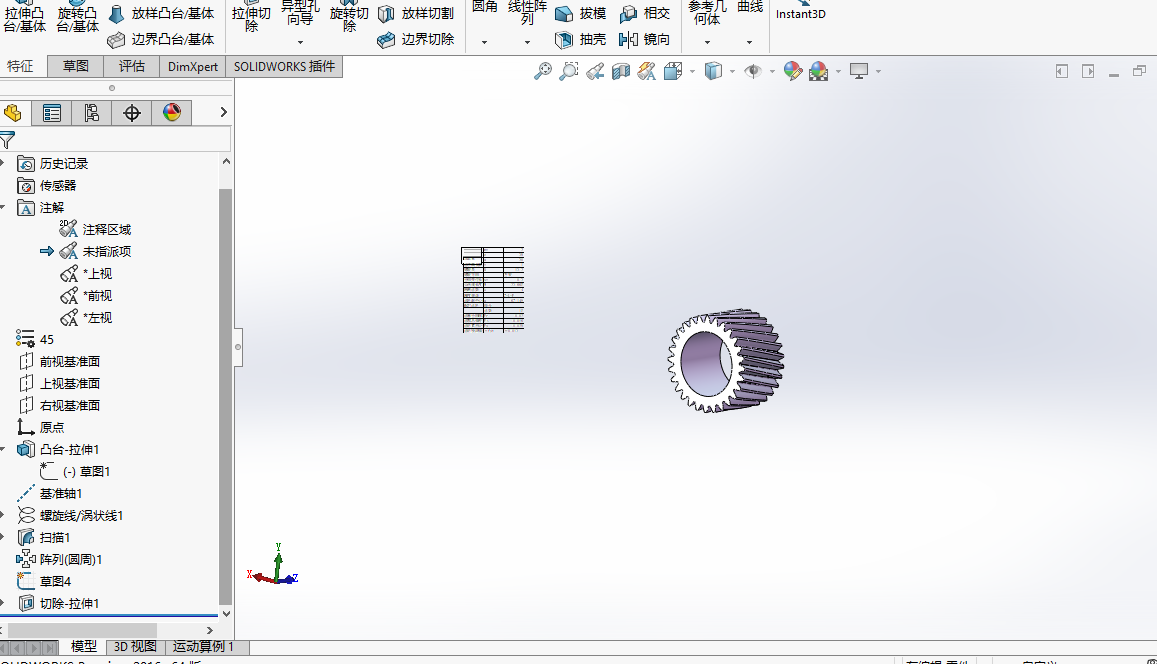Switch to the 评估 ribbon tab

pos(131,66)
